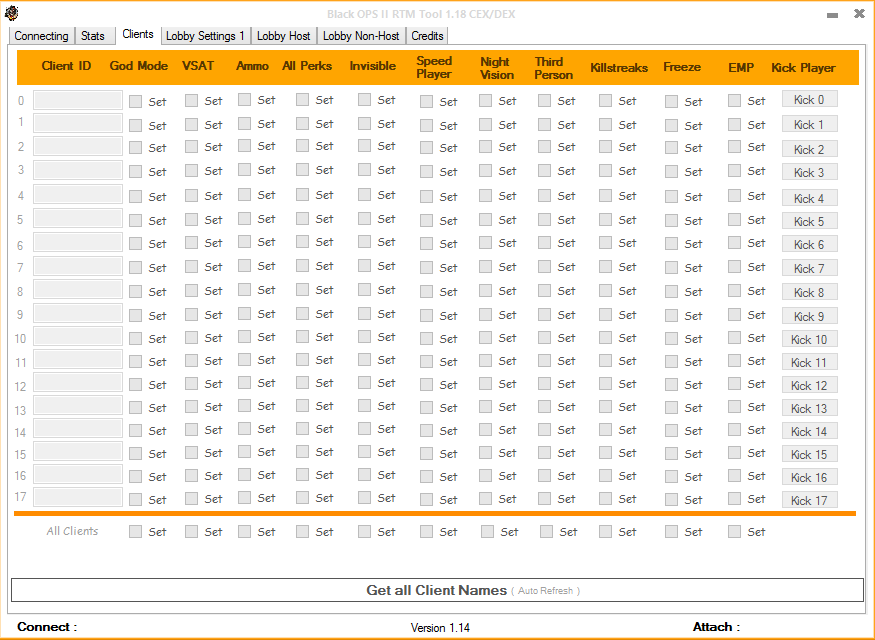875x640 pixels.
Task: Set Killstreaks for client 14
Action: [605, 430]
